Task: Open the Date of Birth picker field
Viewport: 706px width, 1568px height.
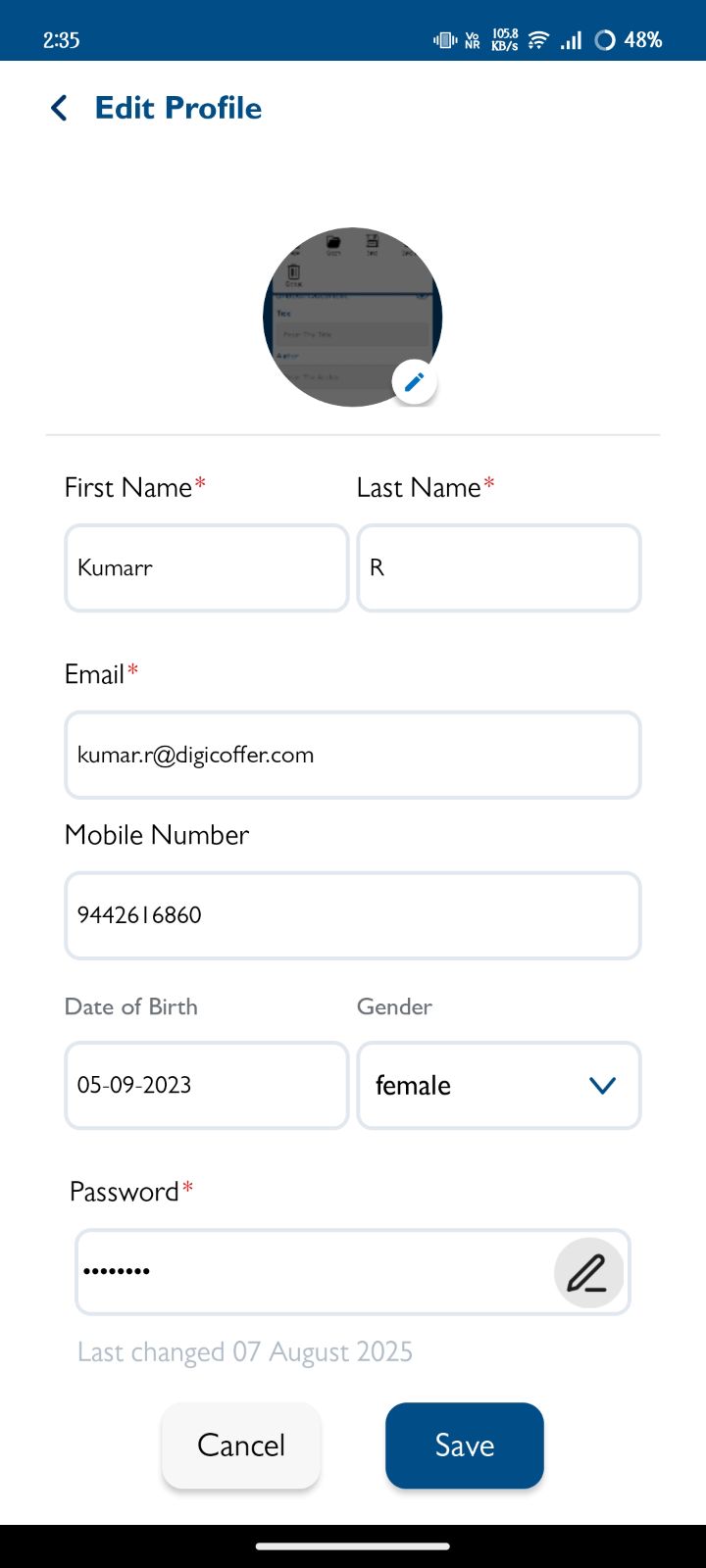Action: 207,1086
